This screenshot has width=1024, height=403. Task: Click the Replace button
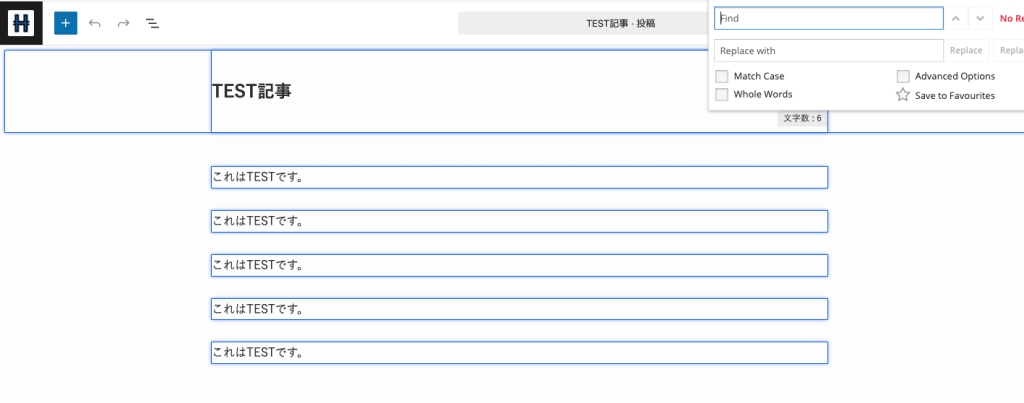click(x=966, y=50)
